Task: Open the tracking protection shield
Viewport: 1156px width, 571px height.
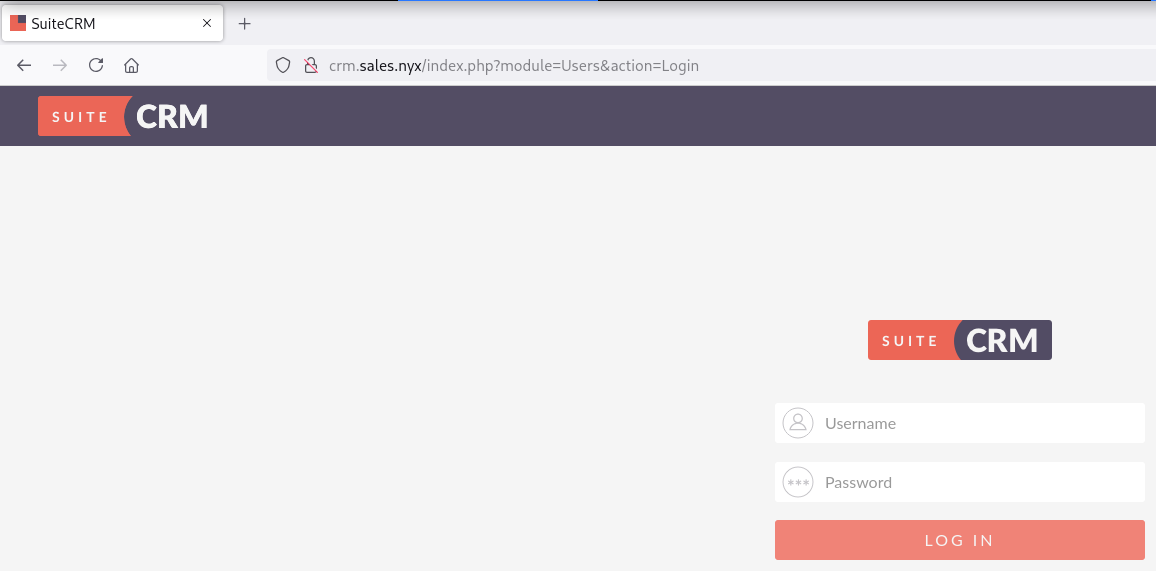Action: [x=283, y=66]
